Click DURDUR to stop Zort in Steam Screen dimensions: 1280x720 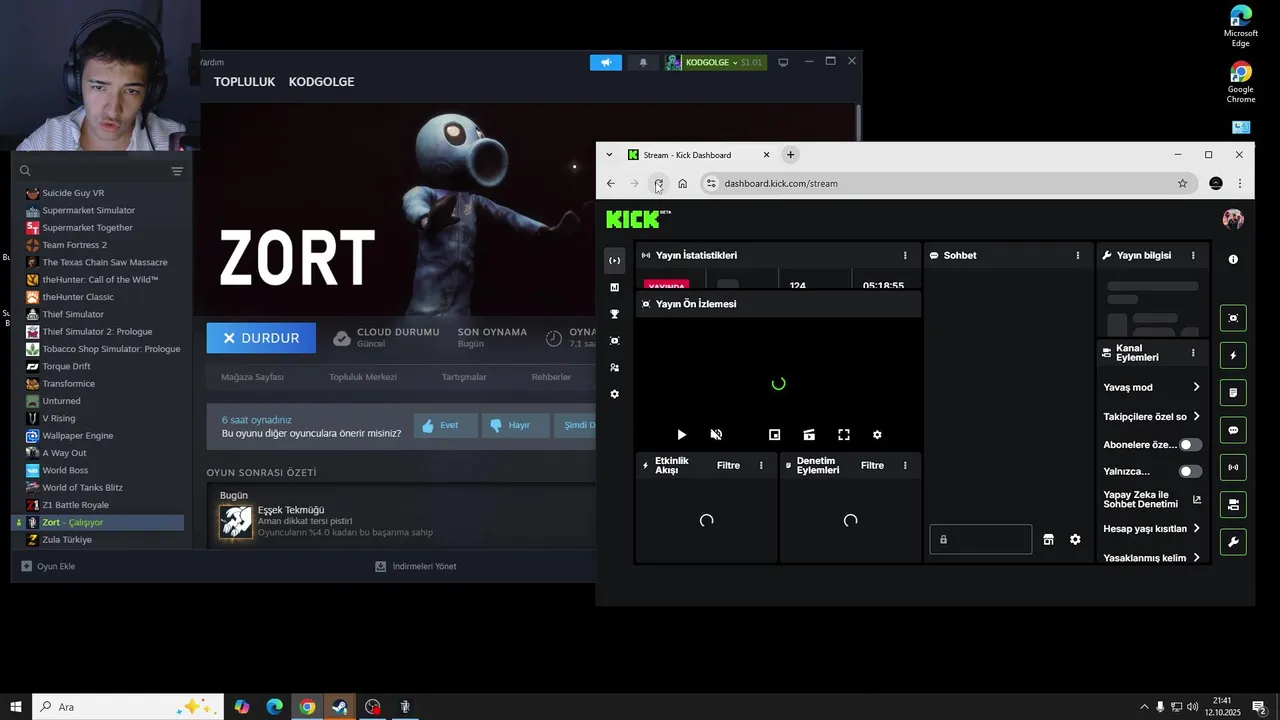click(x=261, y=338)
